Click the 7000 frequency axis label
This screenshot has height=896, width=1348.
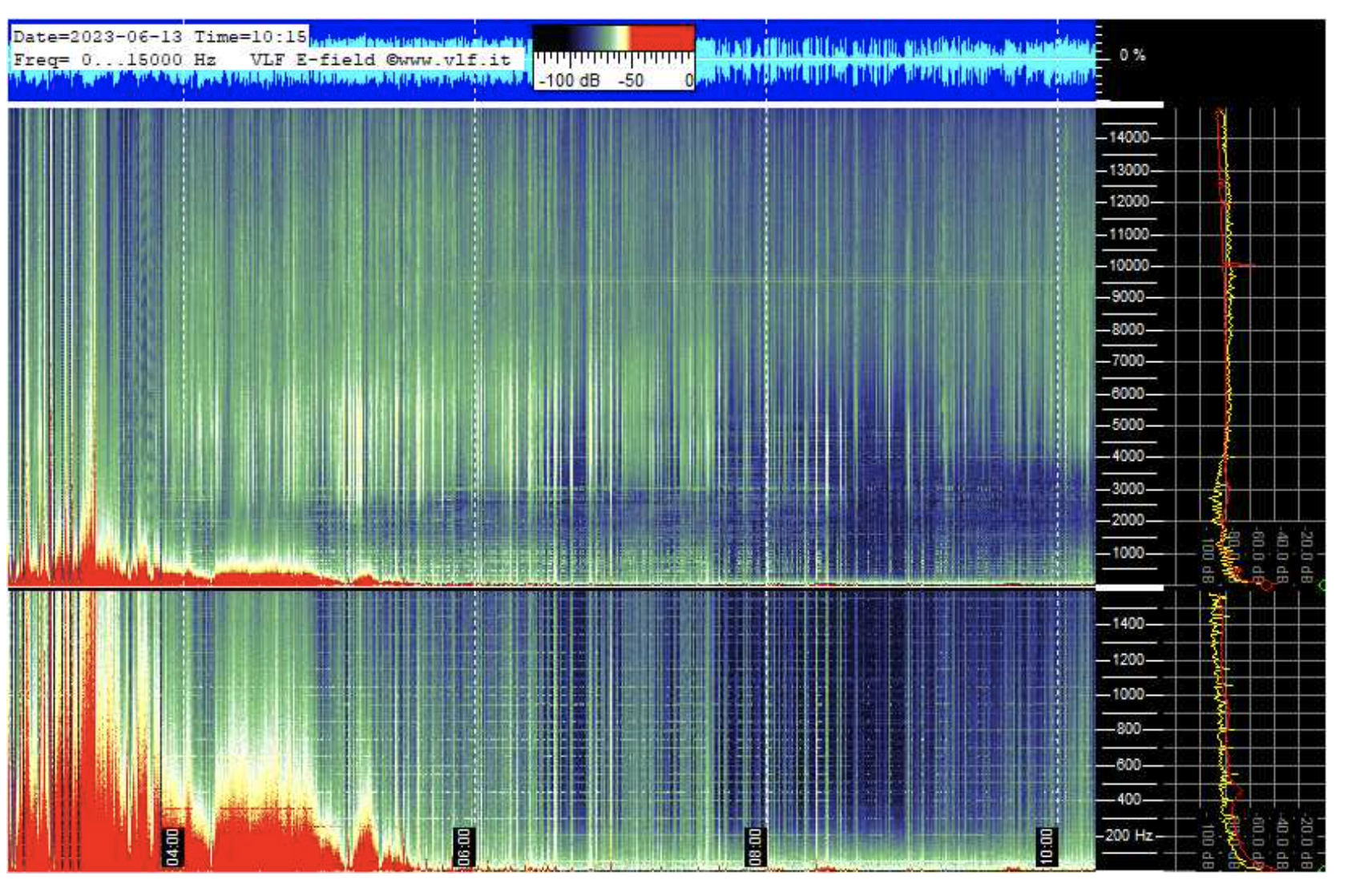tap(1128, 361)
